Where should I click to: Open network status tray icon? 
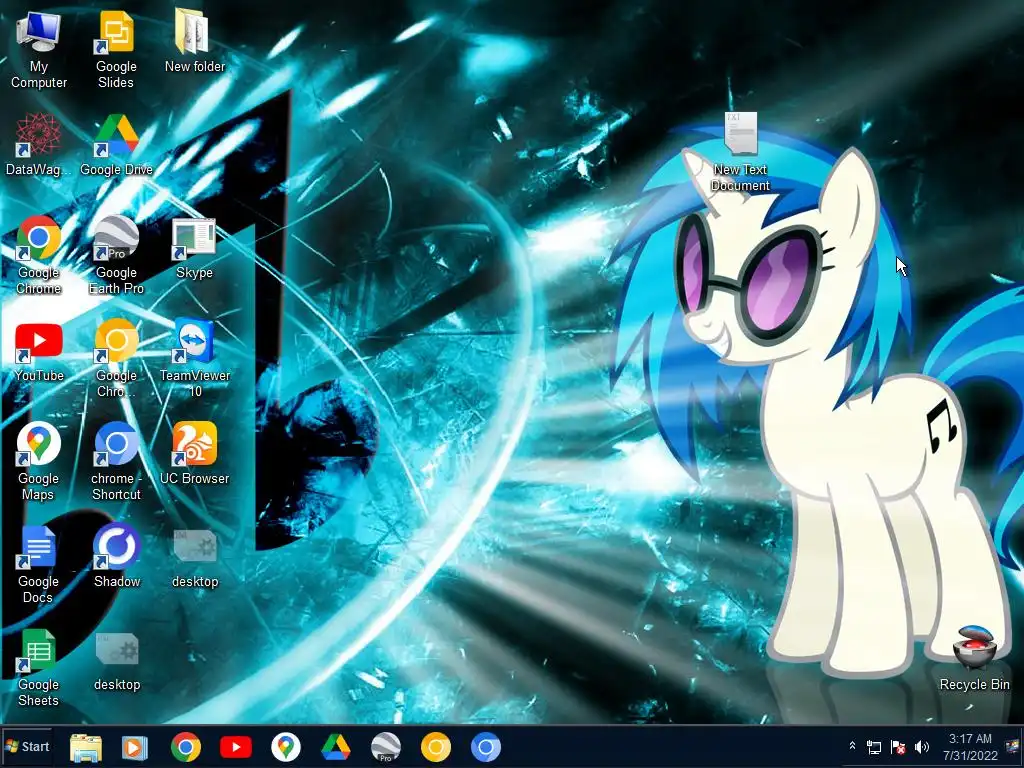[x=873, y=747]
